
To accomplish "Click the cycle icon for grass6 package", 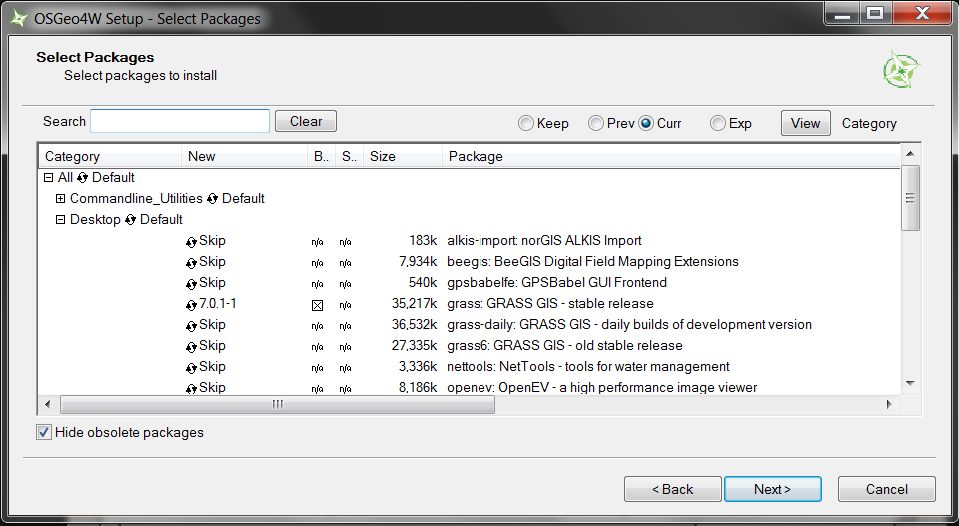I will coord(191,346).
